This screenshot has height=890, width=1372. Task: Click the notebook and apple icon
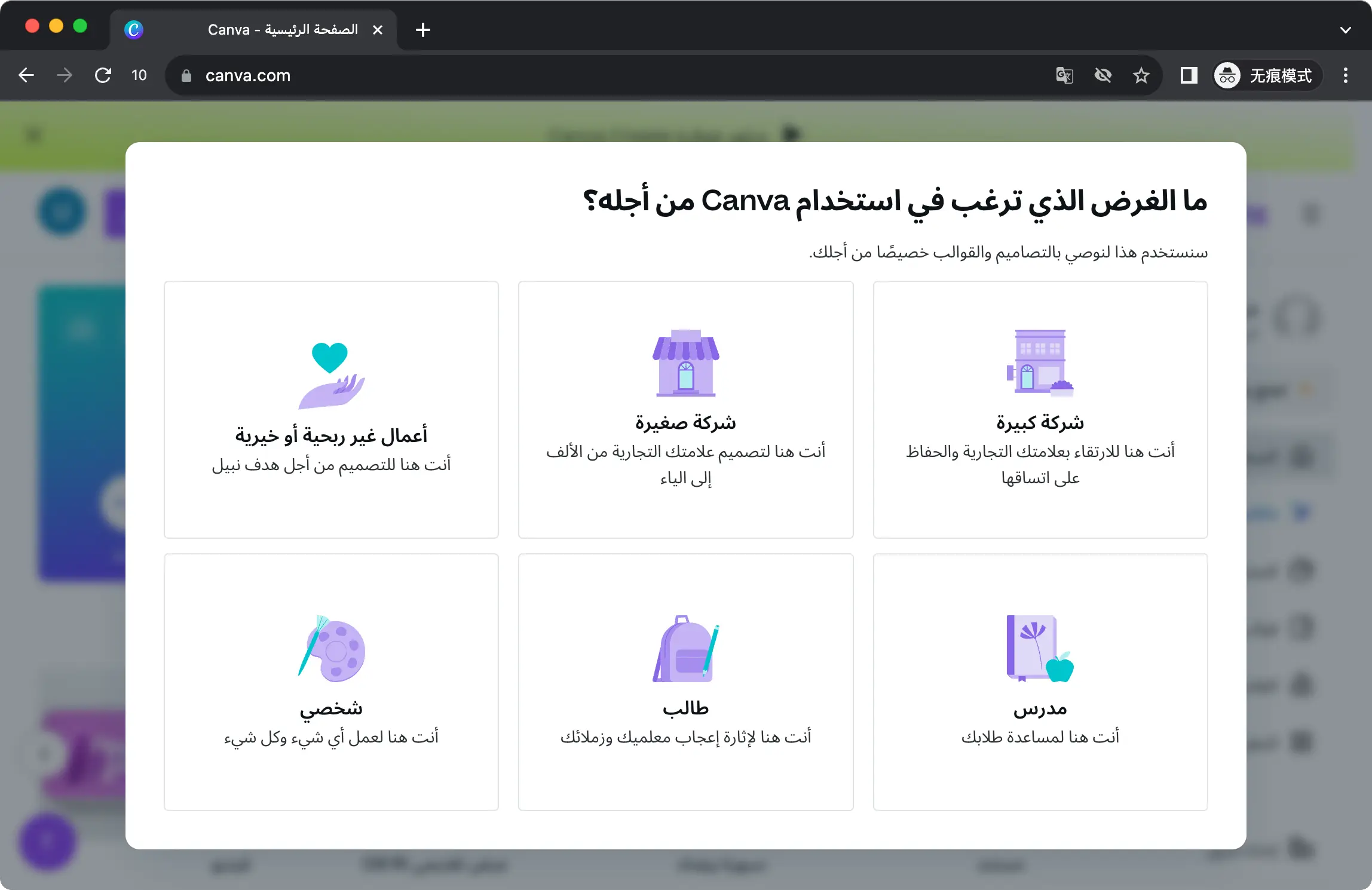[x=1040, y=649]
